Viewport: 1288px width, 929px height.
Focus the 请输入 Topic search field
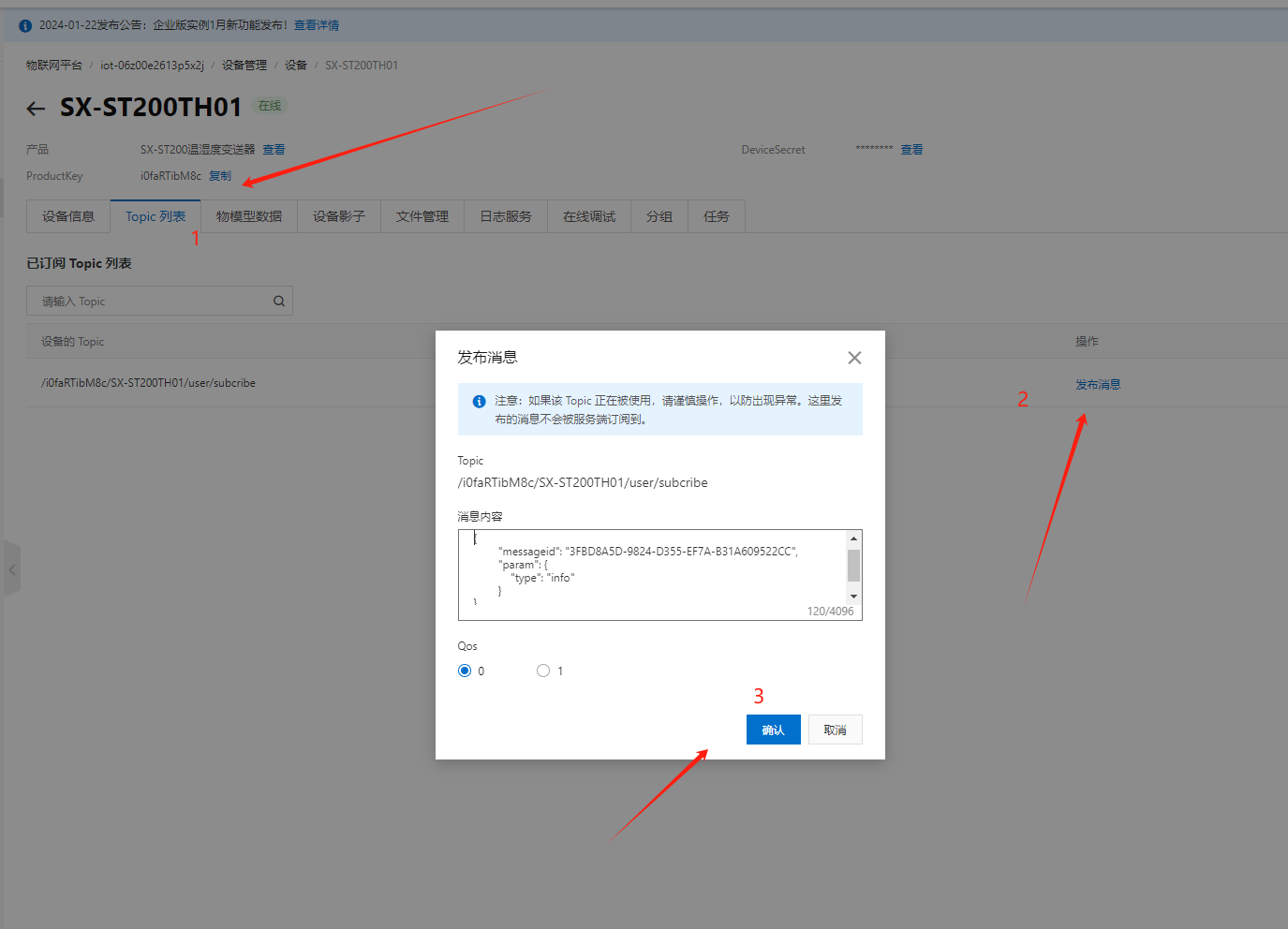pos(150,302)
